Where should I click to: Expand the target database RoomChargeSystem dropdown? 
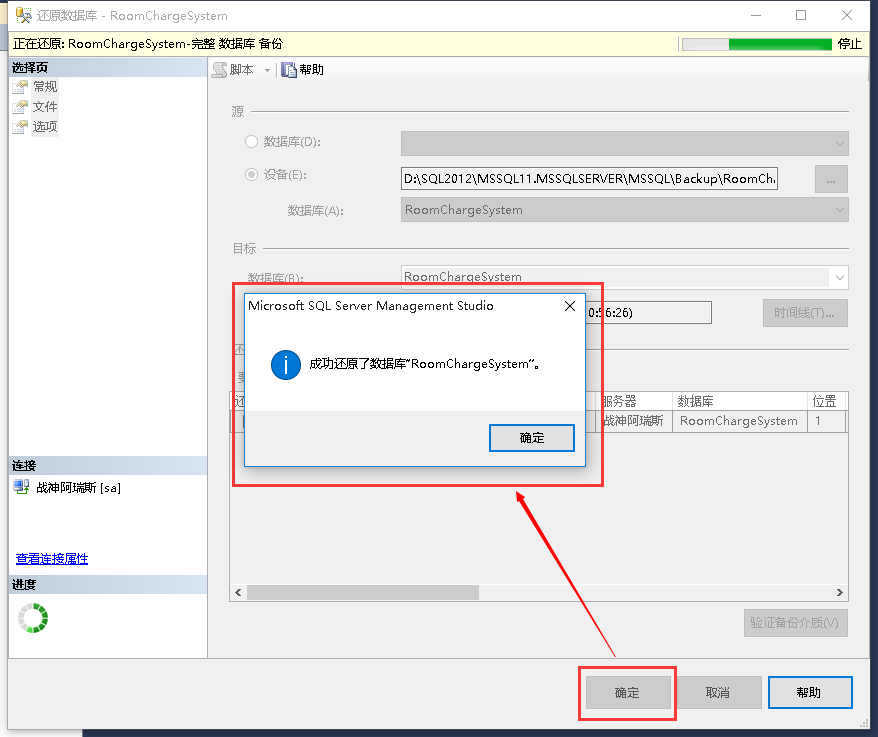(x=839, y=277)
